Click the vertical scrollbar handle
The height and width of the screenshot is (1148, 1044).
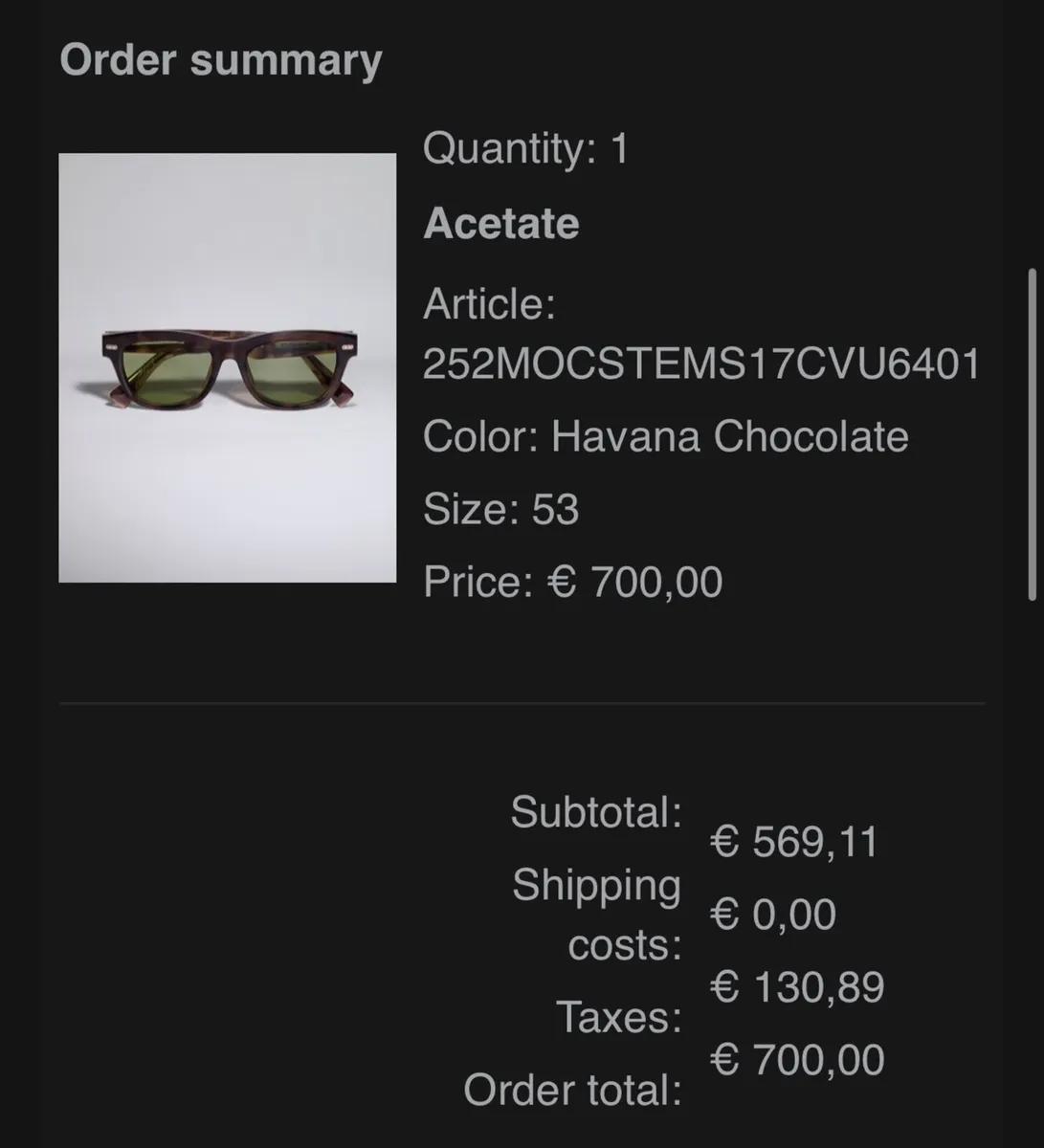(x=1032, y=435)
